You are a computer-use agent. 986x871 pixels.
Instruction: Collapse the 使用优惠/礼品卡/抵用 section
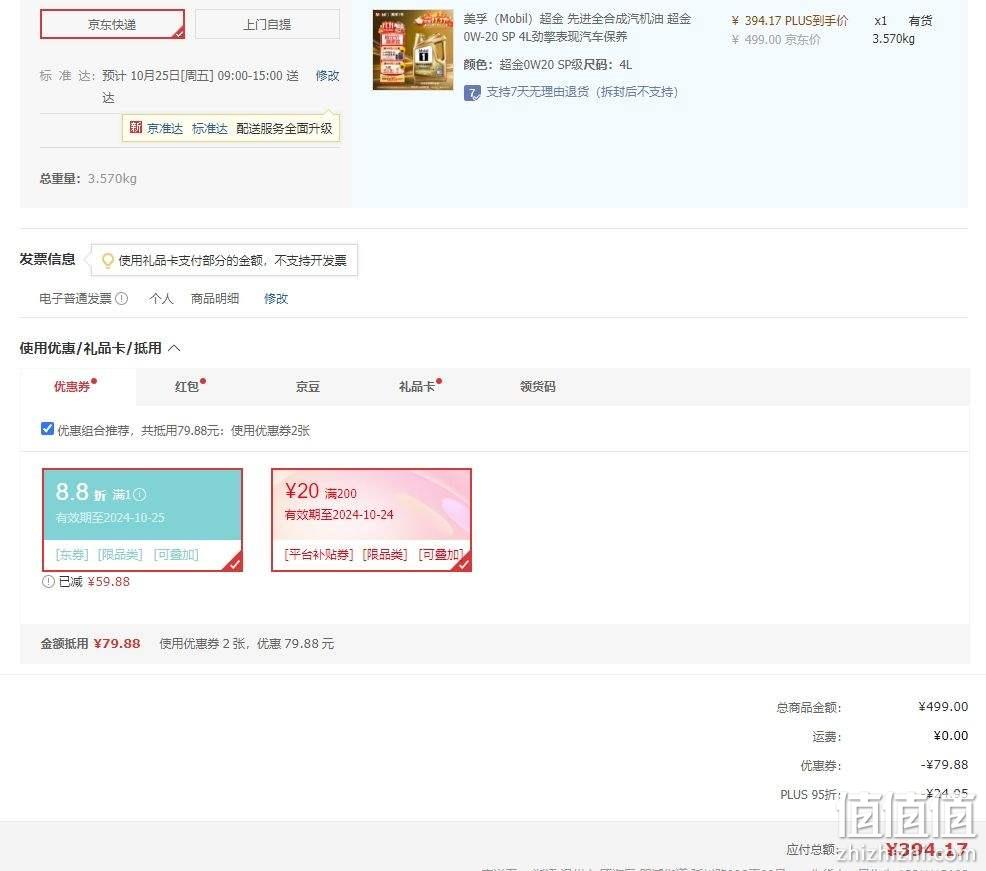[x=175, y=348]
